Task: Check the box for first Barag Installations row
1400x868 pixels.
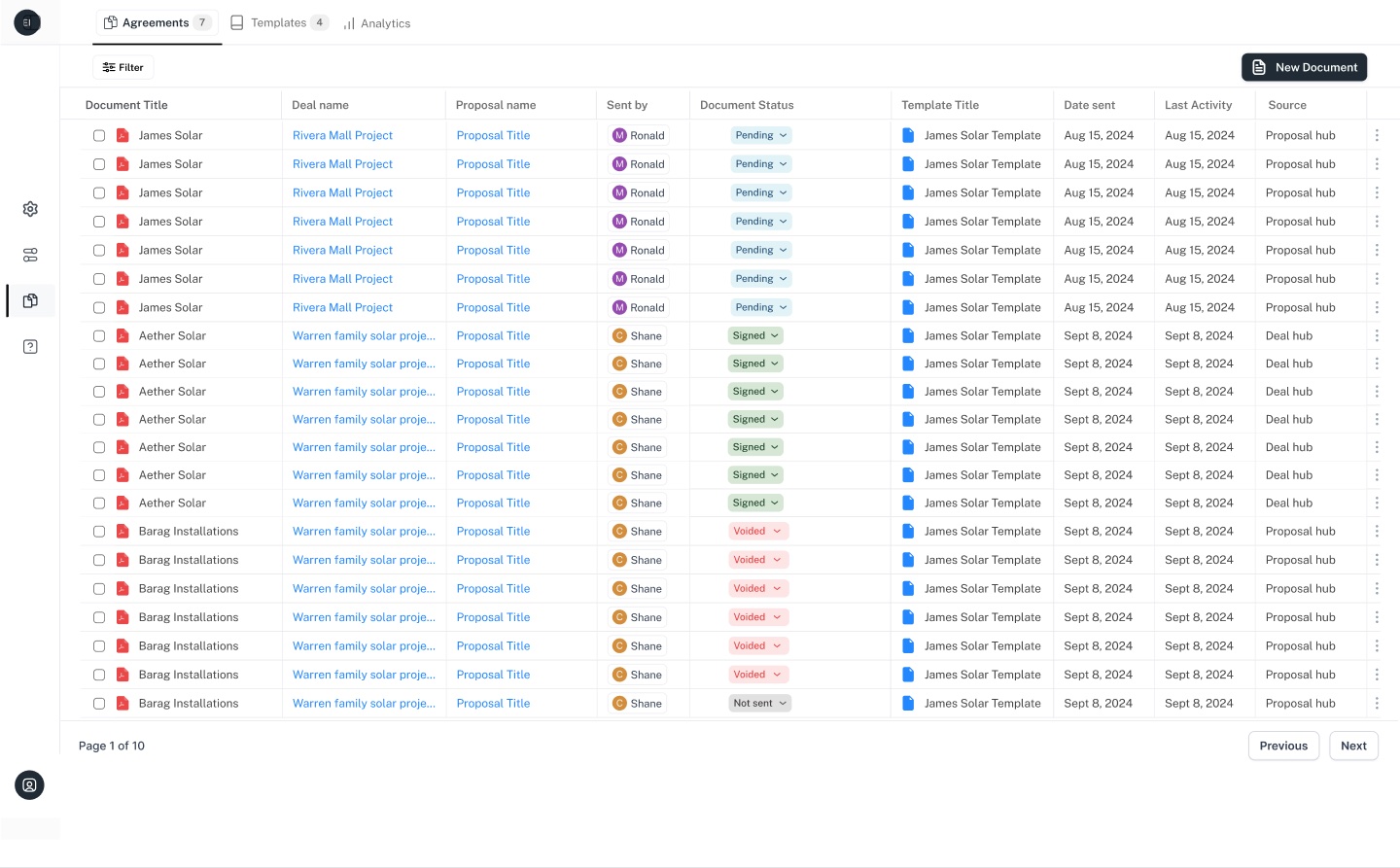Action: (99, 532)
